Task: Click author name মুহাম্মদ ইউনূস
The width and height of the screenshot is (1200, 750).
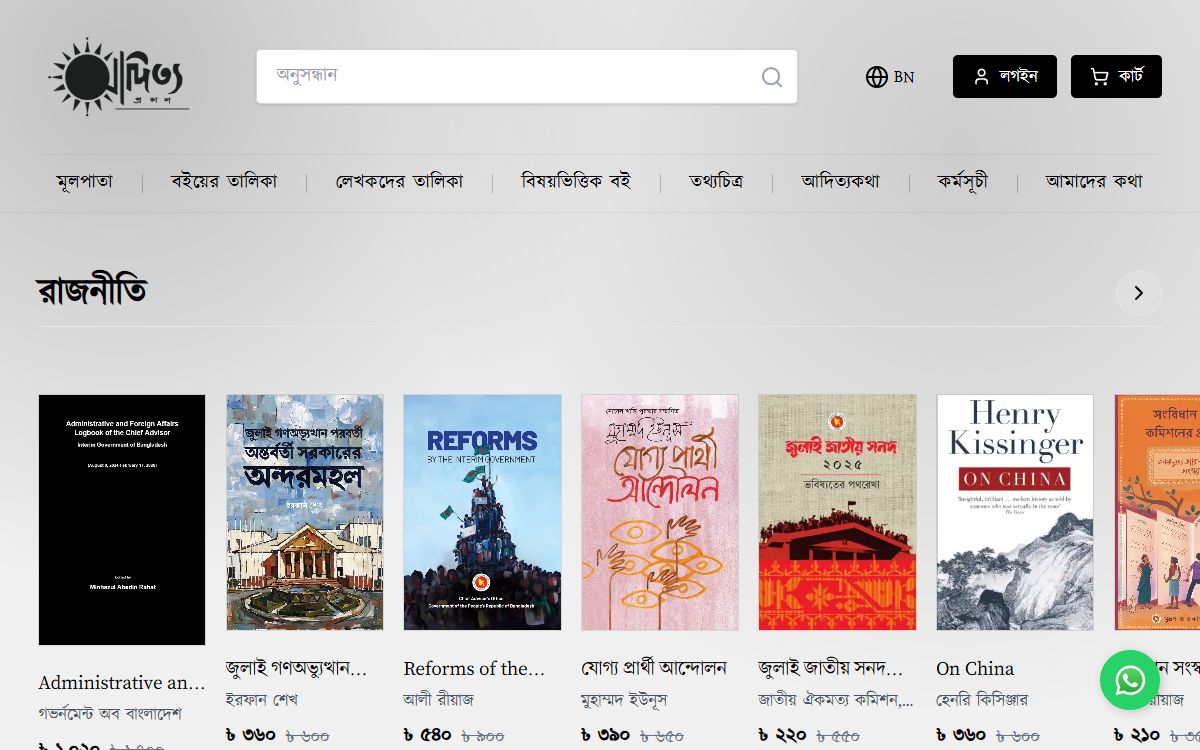Action: (x=624, y=700)
